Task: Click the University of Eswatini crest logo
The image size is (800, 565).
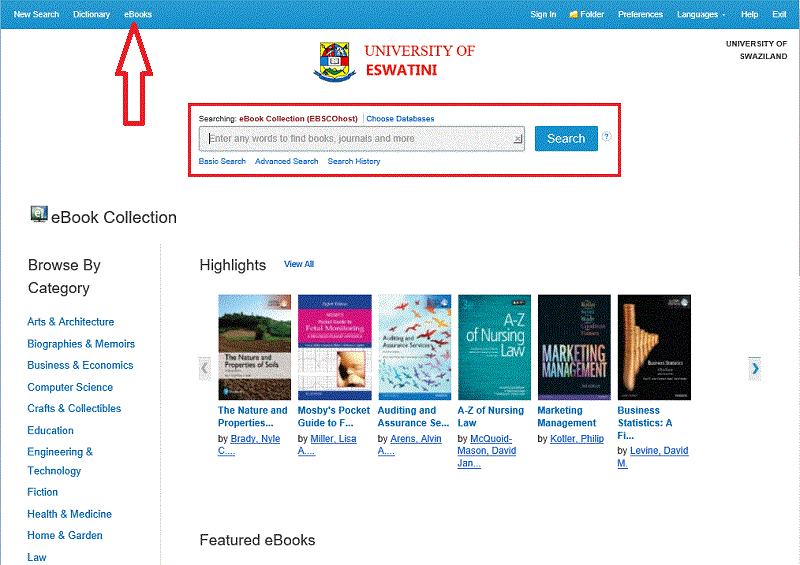Action: [x=334, y=62]
